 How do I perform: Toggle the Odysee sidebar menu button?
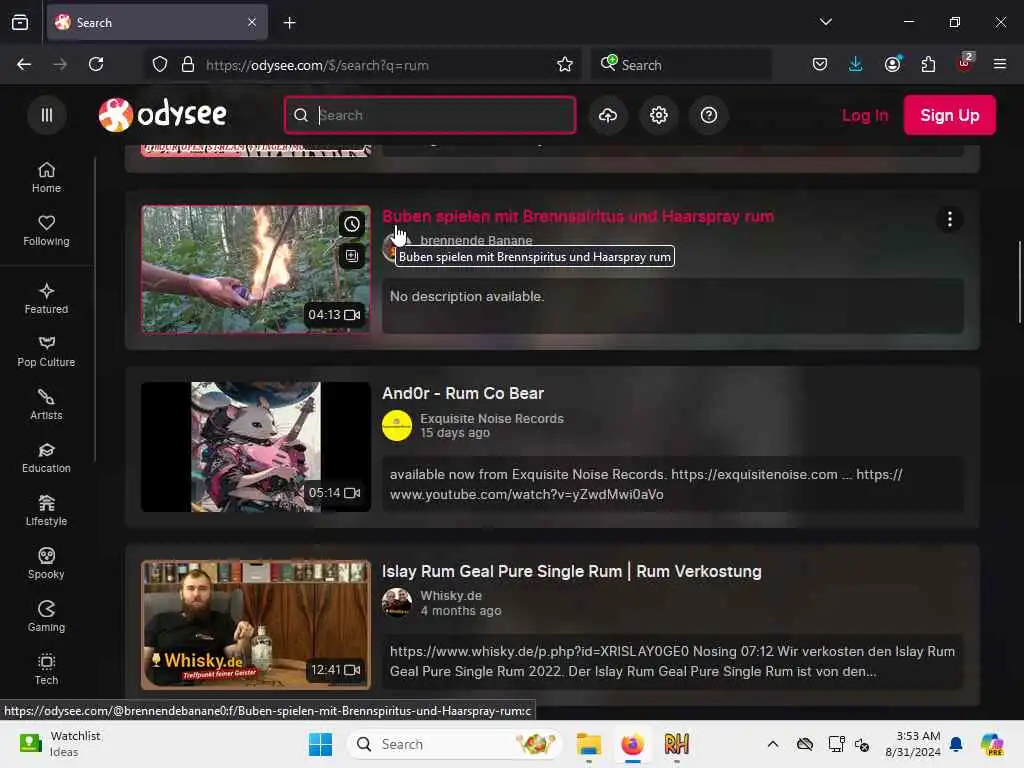point(46,115)
